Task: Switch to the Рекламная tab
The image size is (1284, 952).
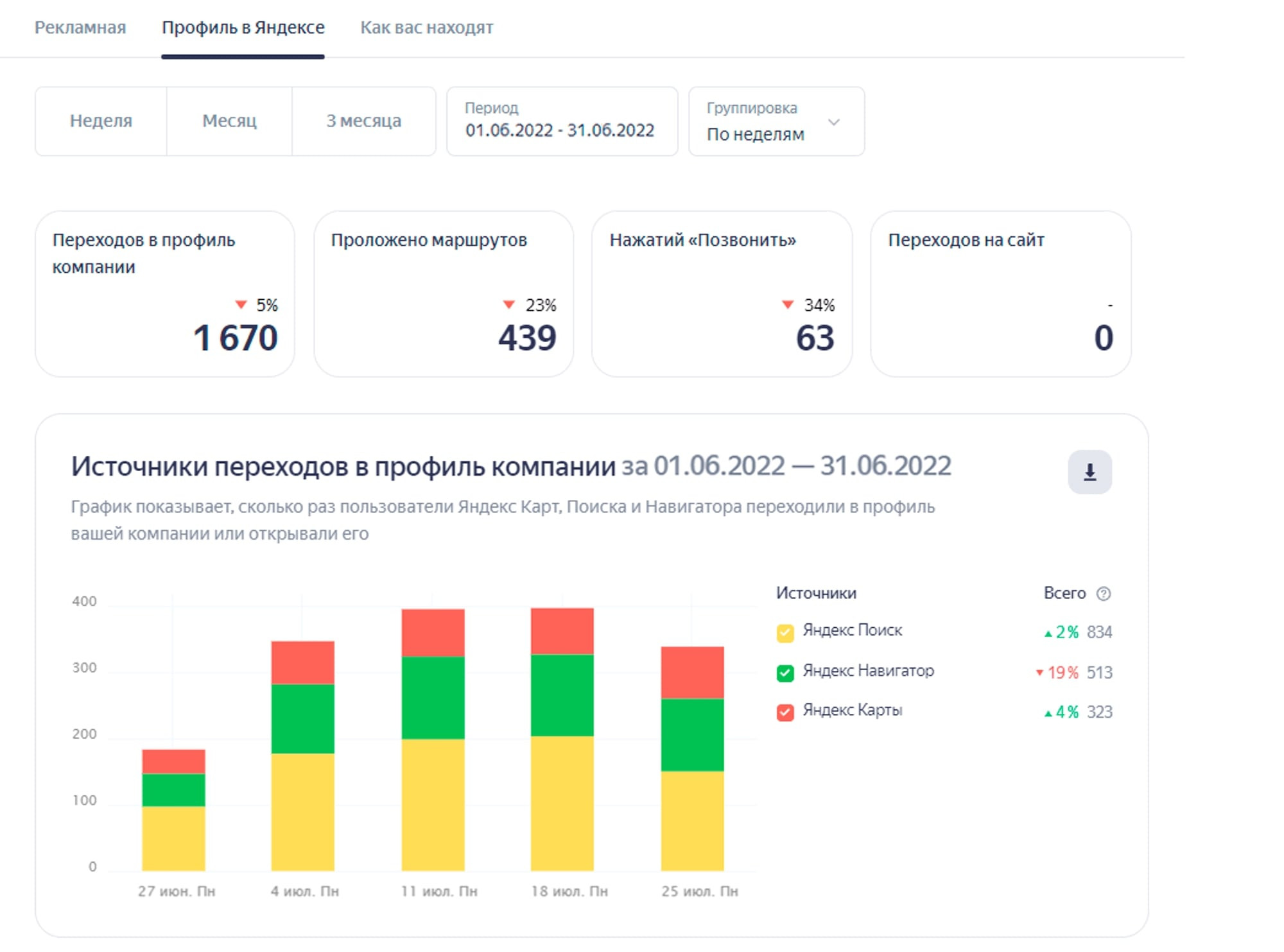Action: click(x=80, y=28)
